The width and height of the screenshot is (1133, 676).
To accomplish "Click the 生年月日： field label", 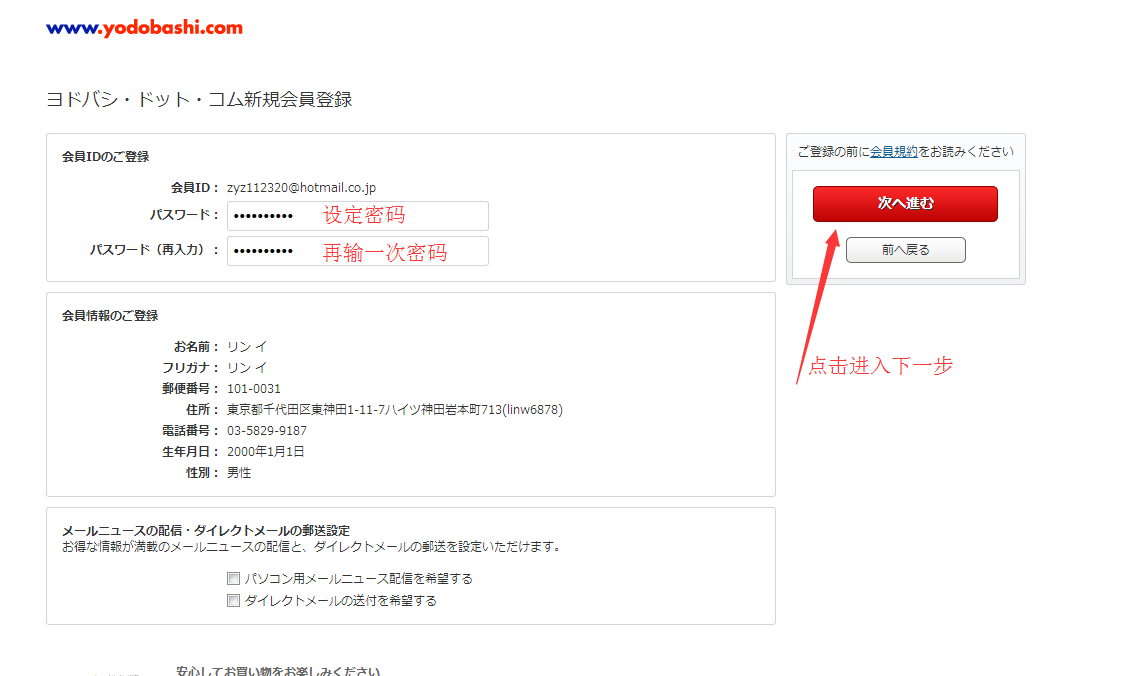I will (x=190, y=451).
